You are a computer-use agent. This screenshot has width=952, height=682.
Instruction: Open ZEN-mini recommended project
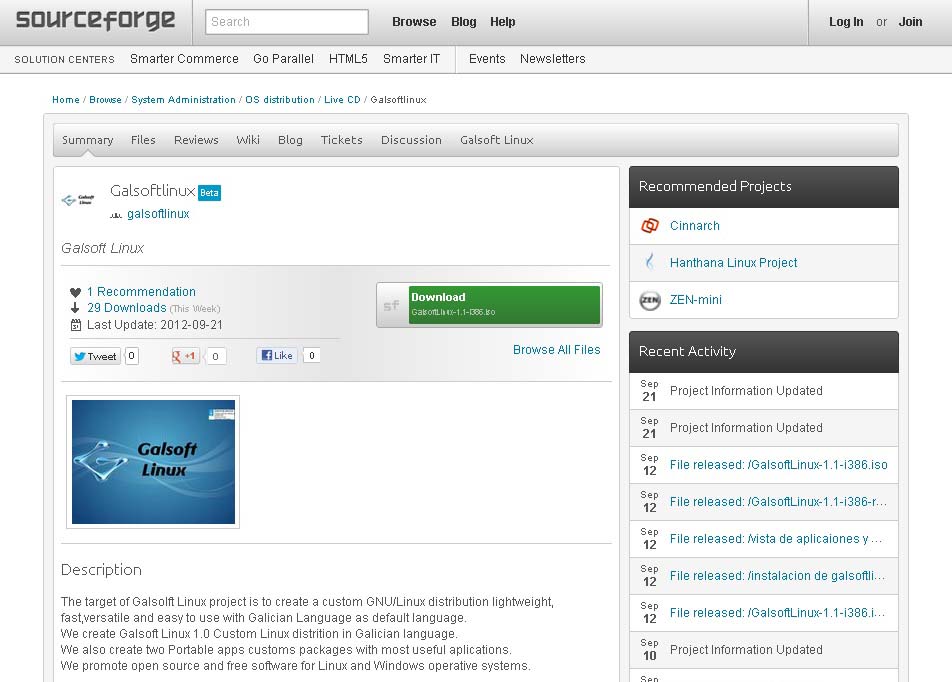(696, 300)
